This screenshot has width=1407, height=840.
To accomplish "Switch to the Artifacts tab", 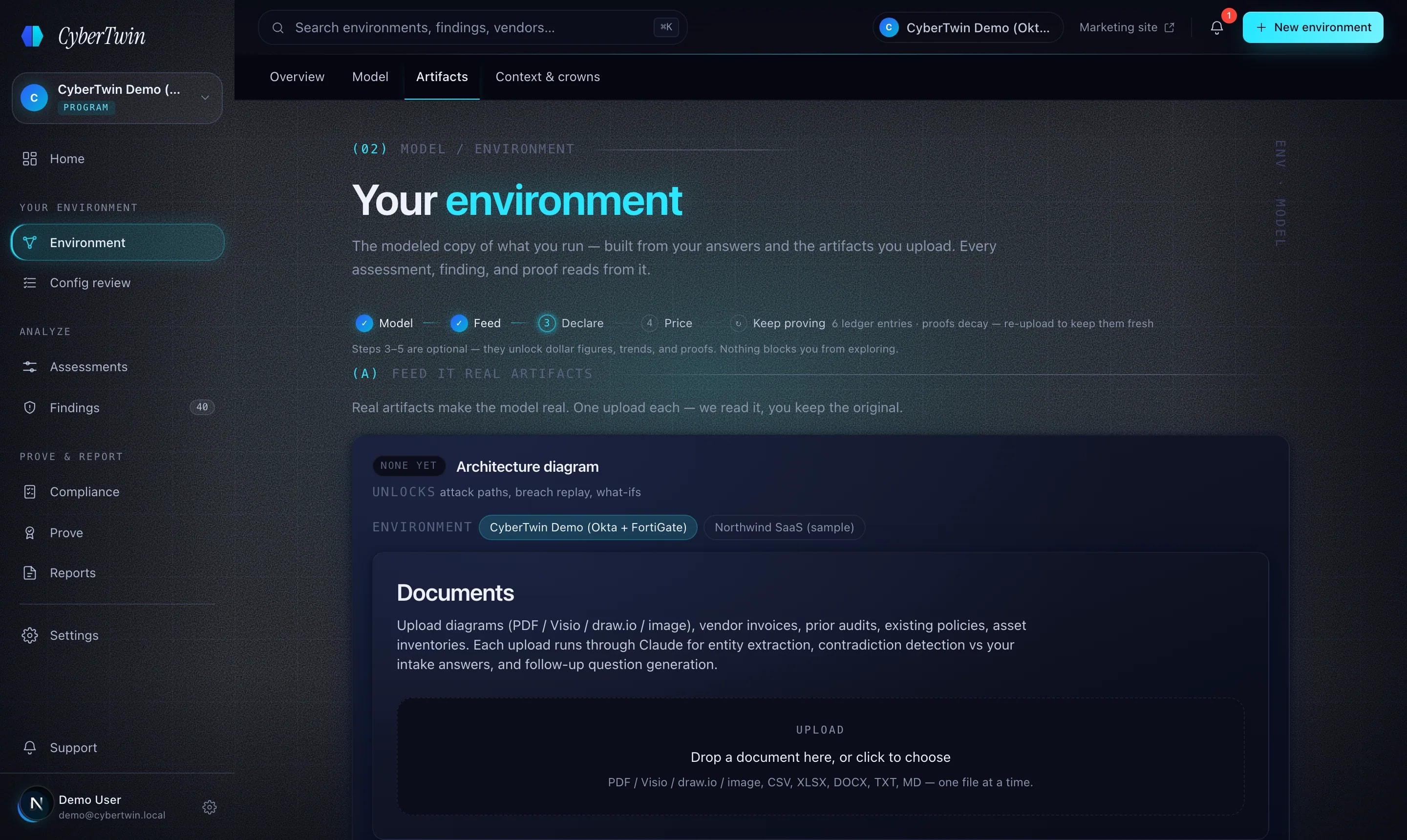I will pos(442,77).
